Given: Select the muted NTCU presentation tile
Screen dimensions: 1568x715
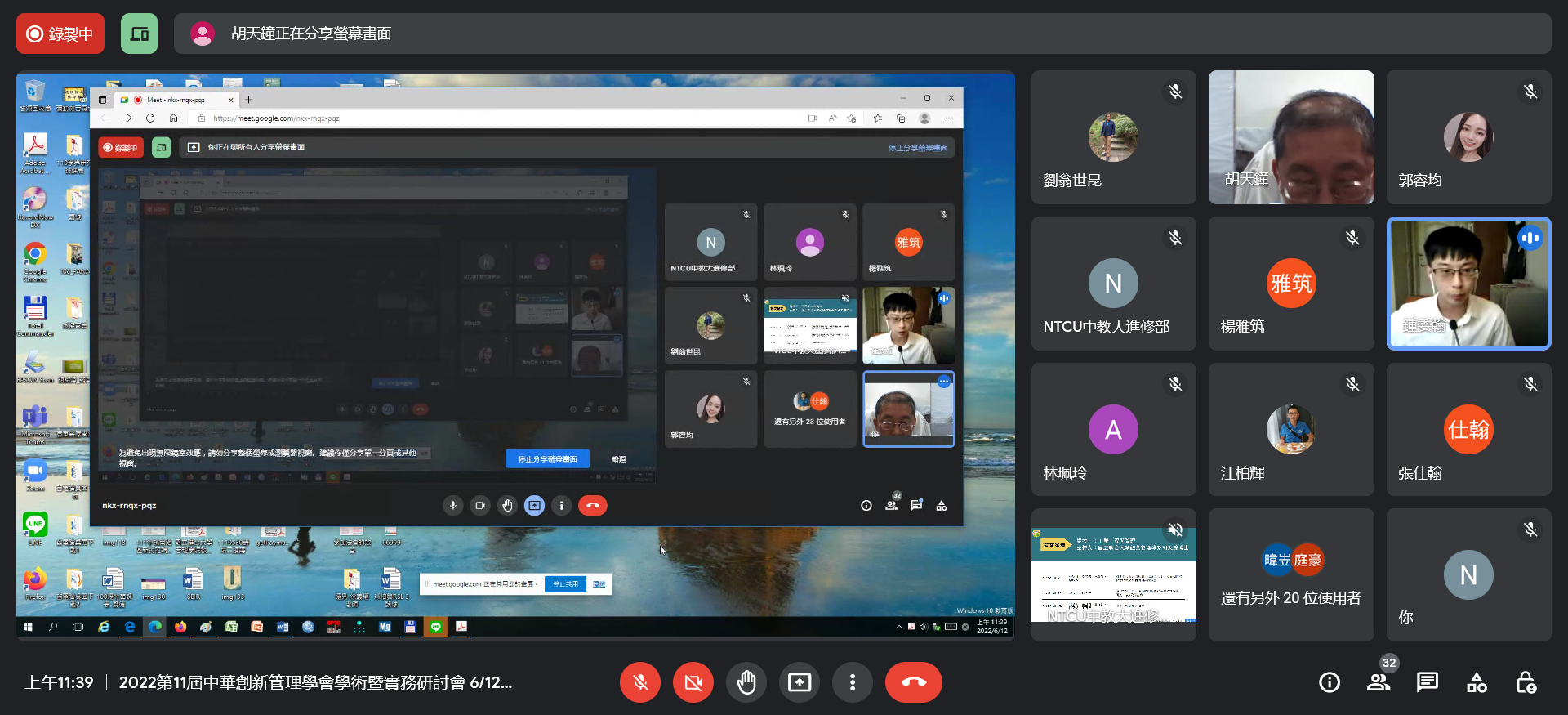Looking at the screenshot, I should pyautogui.click(x=1113, y=575).
